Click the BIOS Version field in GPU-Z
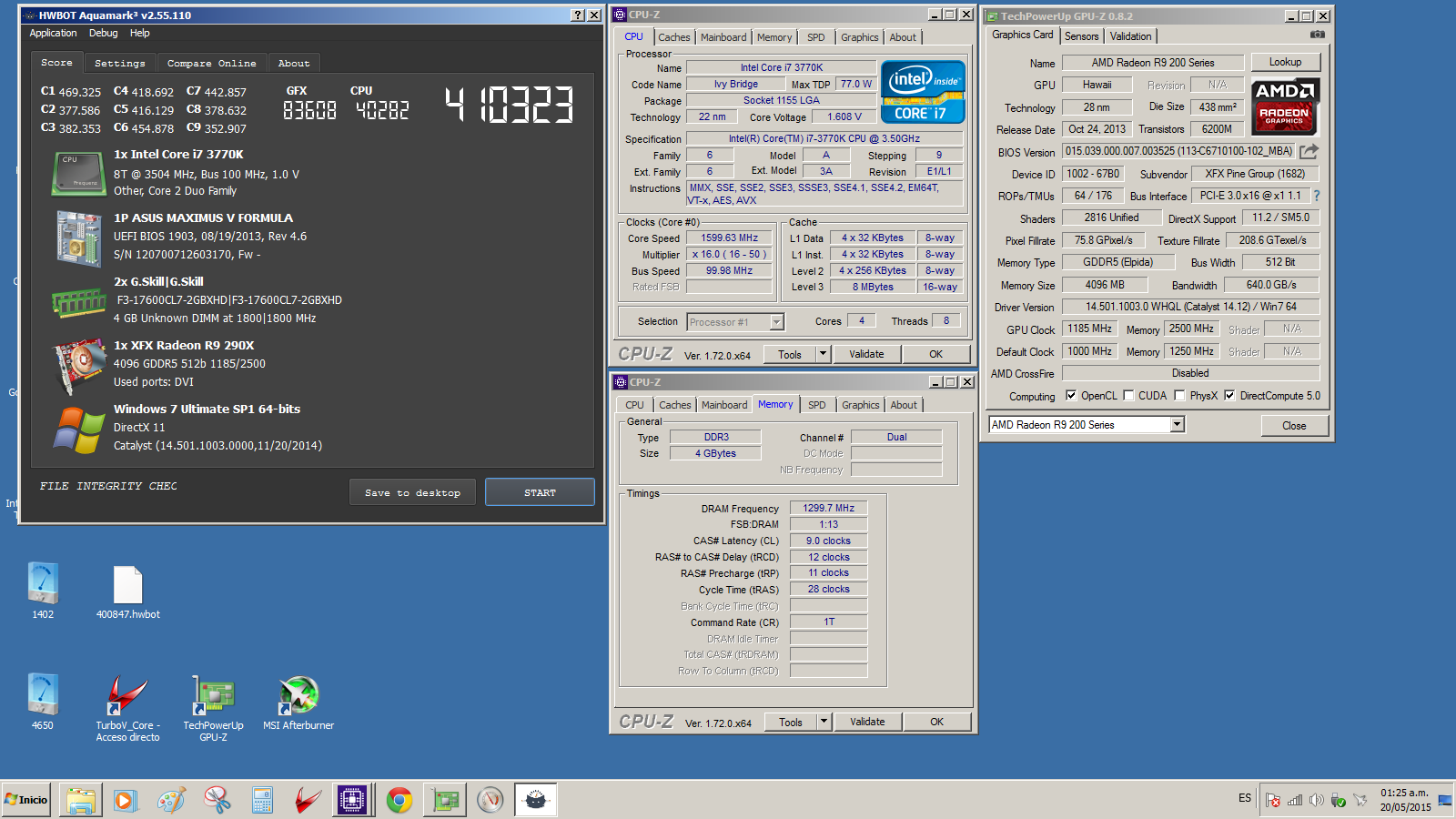1456x819 pixels. tap(1179, 151)
